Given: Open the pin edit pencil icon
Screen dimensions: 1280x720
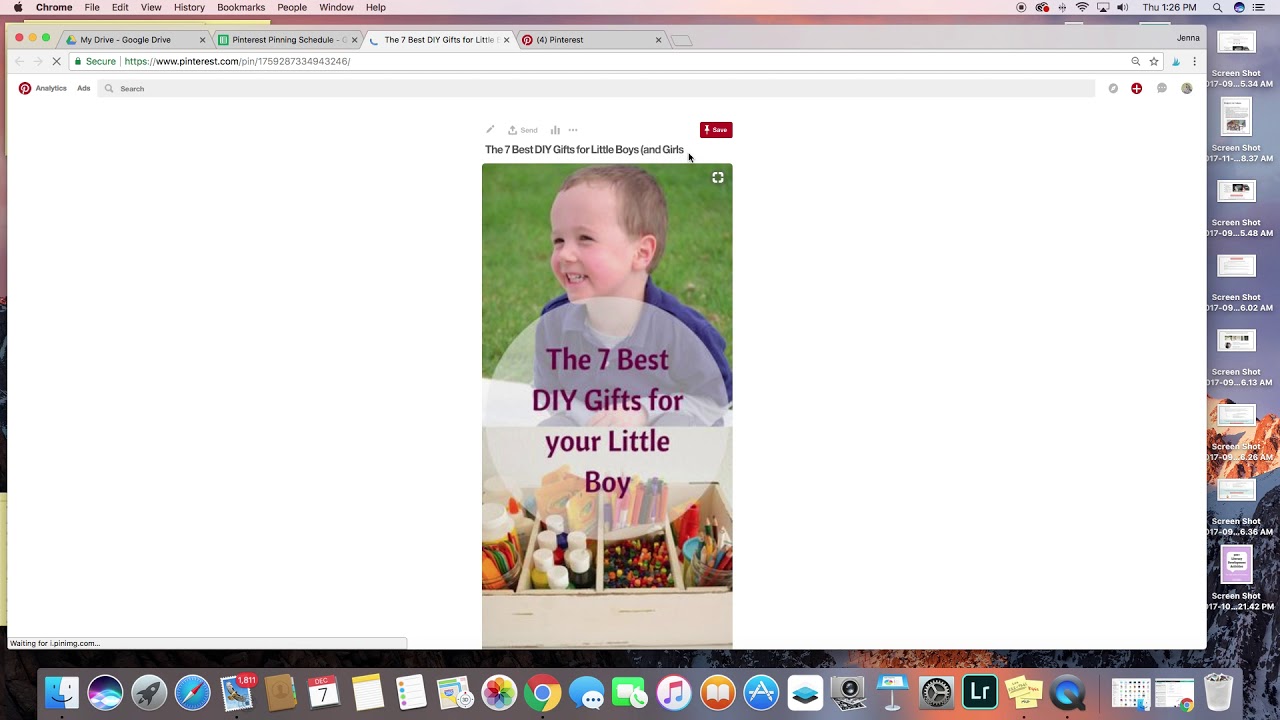Looking at the screenshot, I should click(490, 130).
